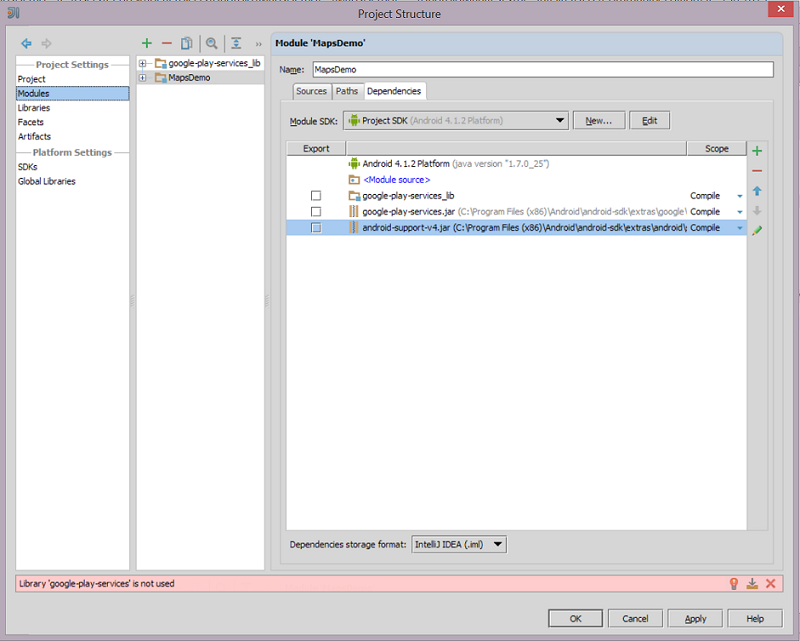Toggle export for google-play-services_lib

click(316, 195)
